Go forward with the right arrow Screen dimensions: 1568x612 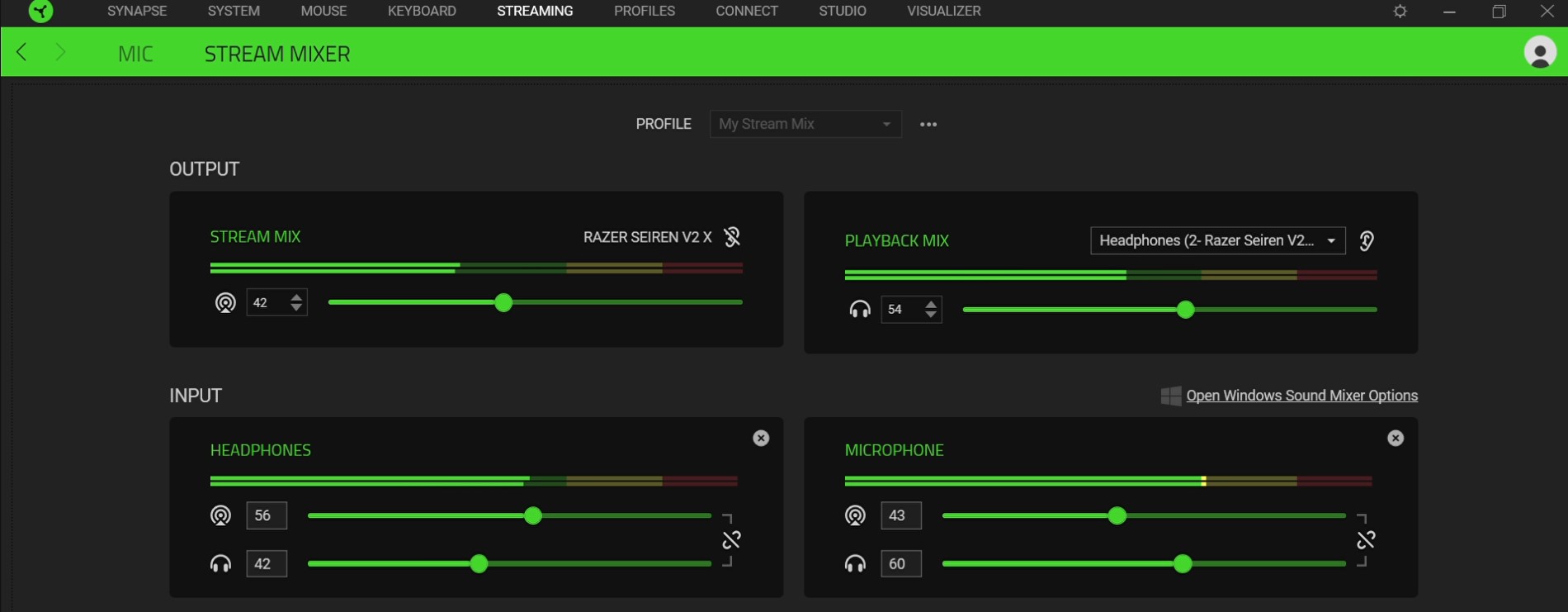[60, 52]
